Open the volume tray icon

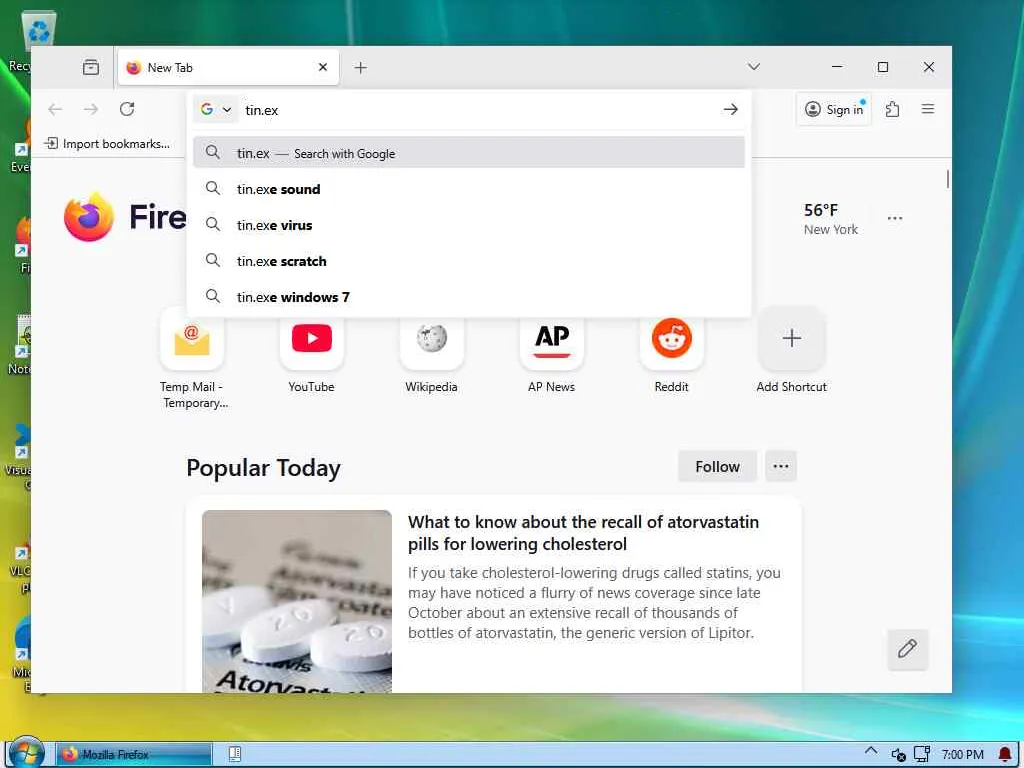click(898, 755)
